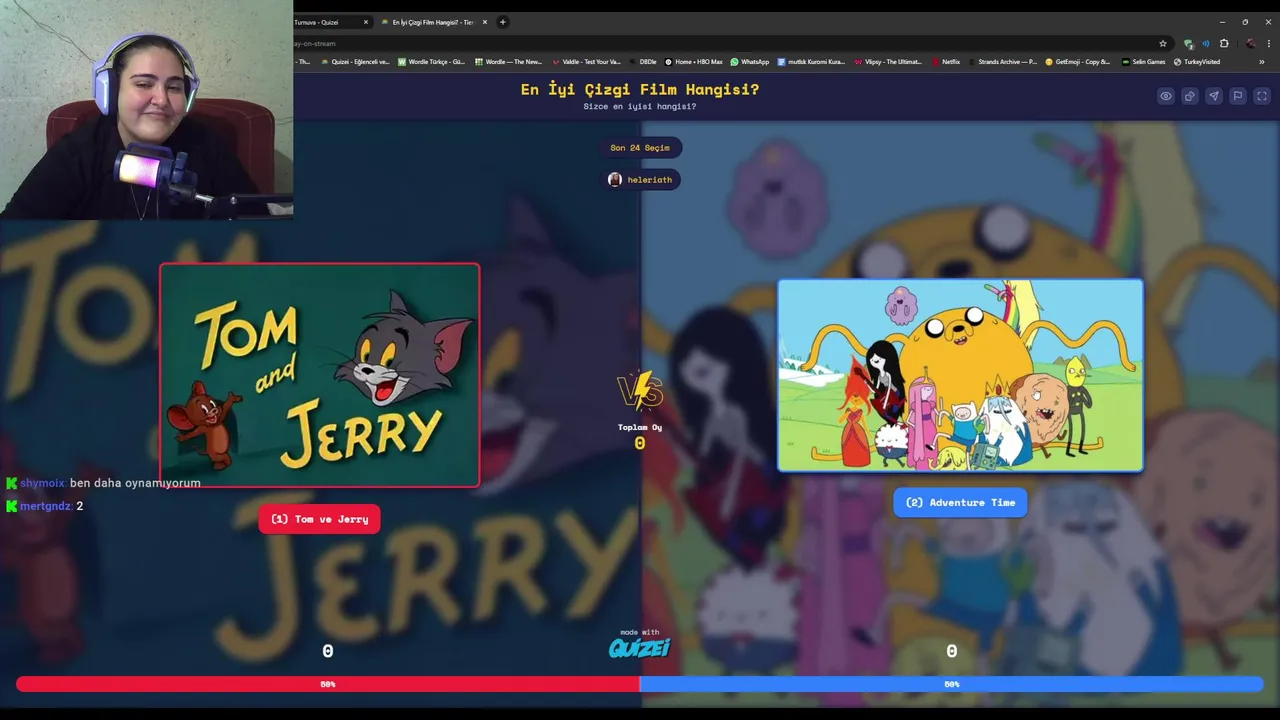Close the En İyi Çizgi Film tab
Viewport: 1280px width, 720px height.
click(485, 22)
